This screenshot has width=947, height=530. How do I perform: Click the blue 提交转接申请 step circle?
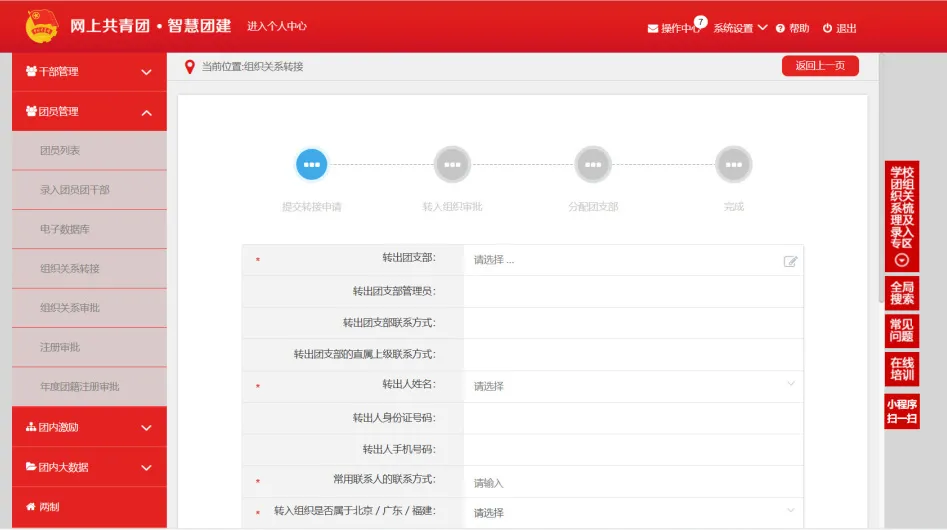[311, 164]
